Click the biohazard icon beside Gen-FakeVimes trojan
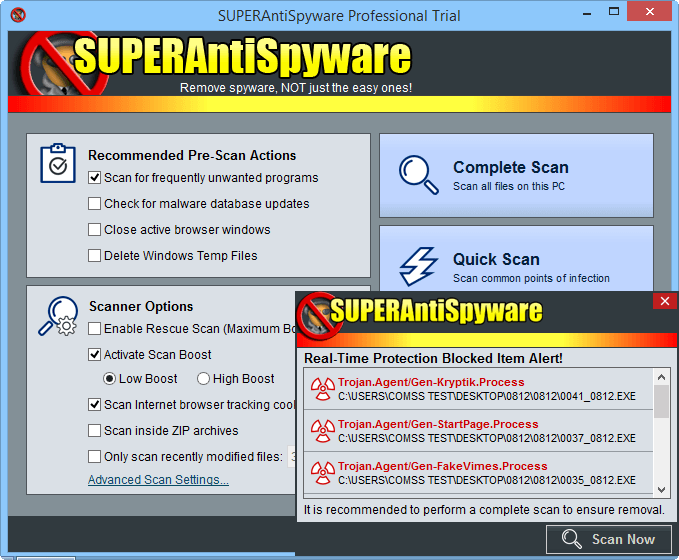The height and width of the screenshot is (560, 679). [x=323, y=473]
